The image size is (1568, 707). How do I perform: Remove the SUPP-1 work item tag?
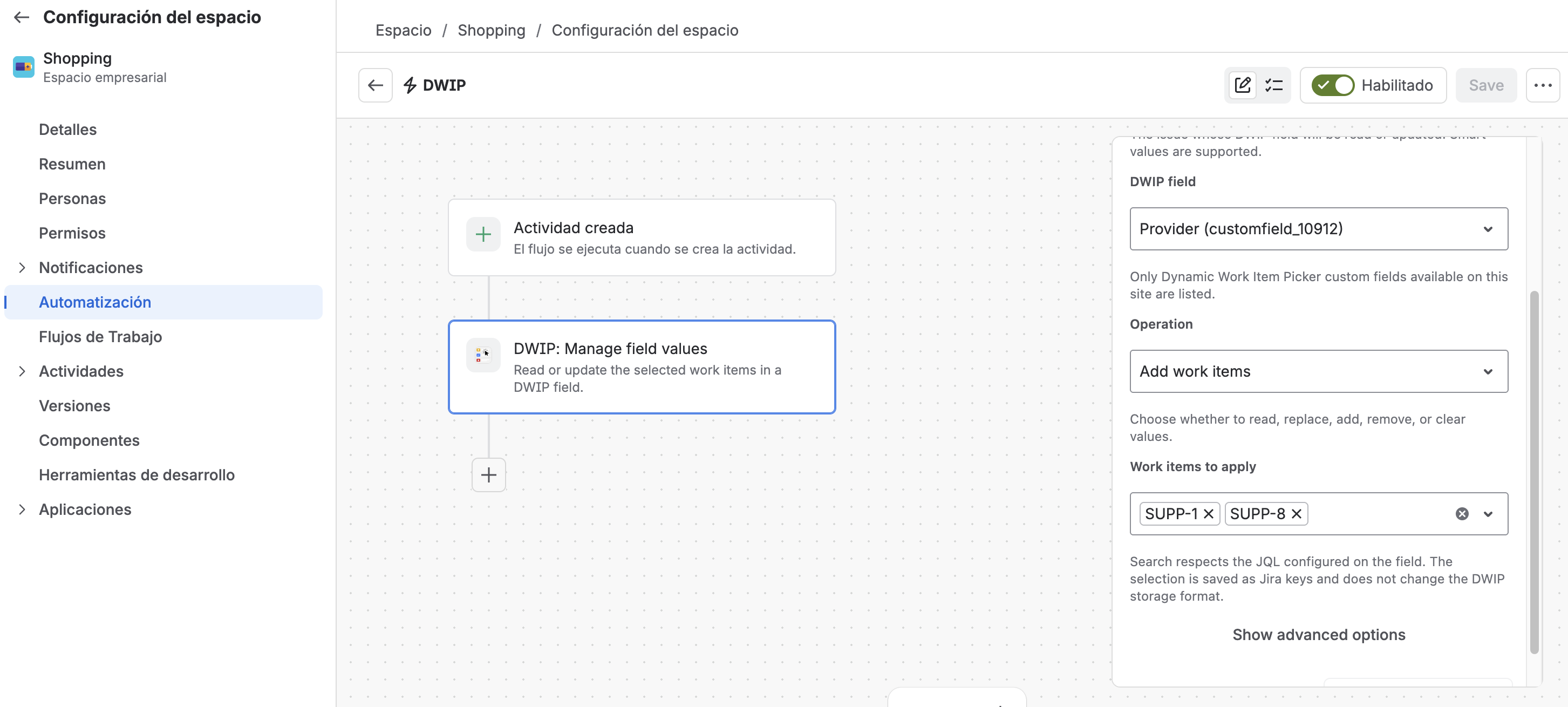point(1208,514)
